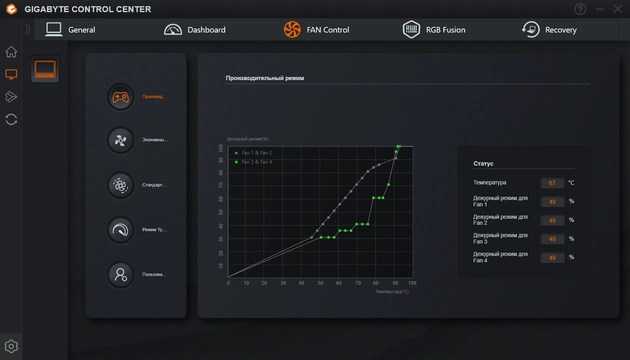The width and height of the screenshot is (630, 360).
Task: Switch to the RGB Fusion tab
Action: (434, 30)
